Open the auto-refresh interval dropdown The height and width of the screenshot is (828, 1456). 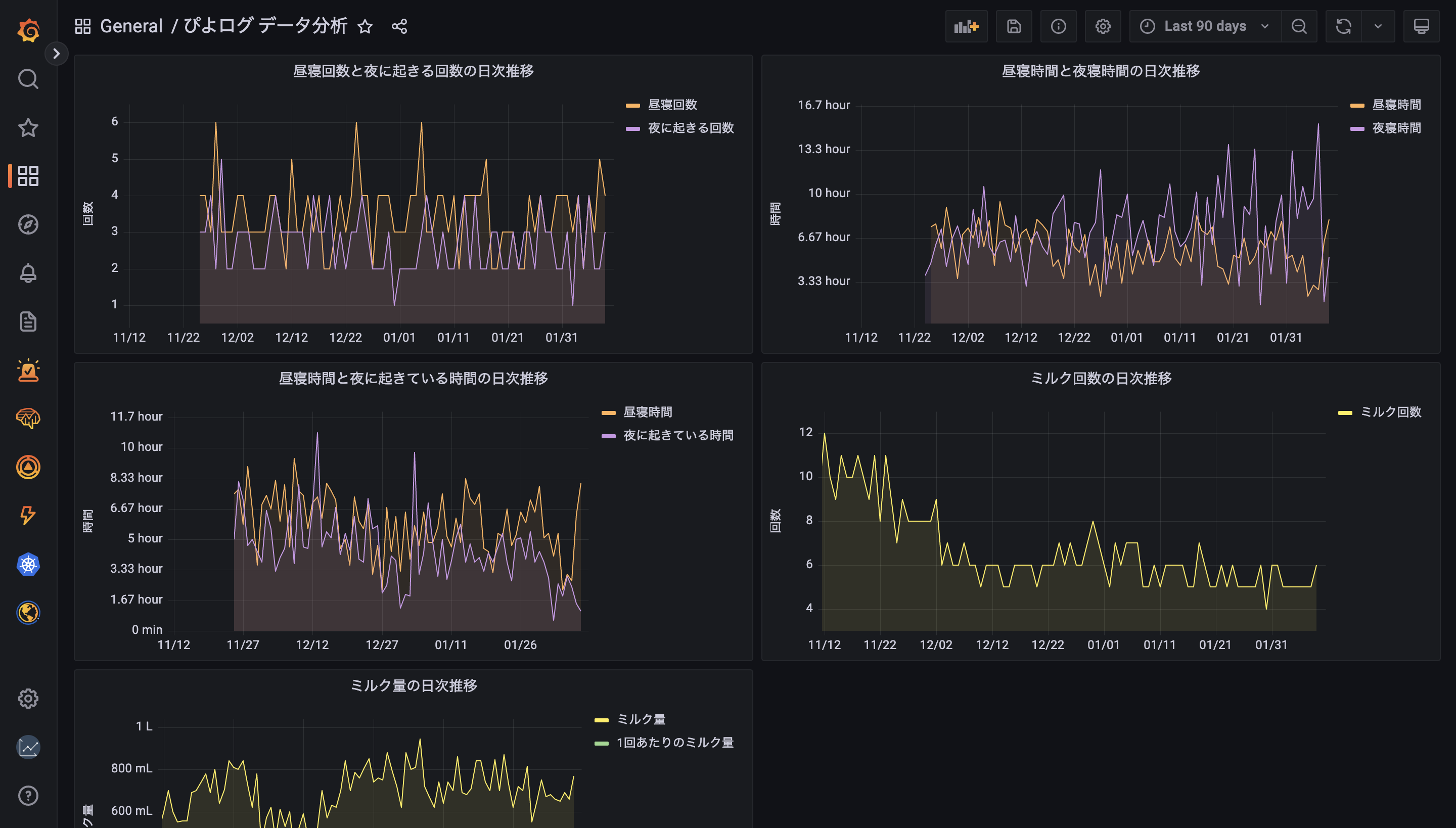(x=1377, y=26)
